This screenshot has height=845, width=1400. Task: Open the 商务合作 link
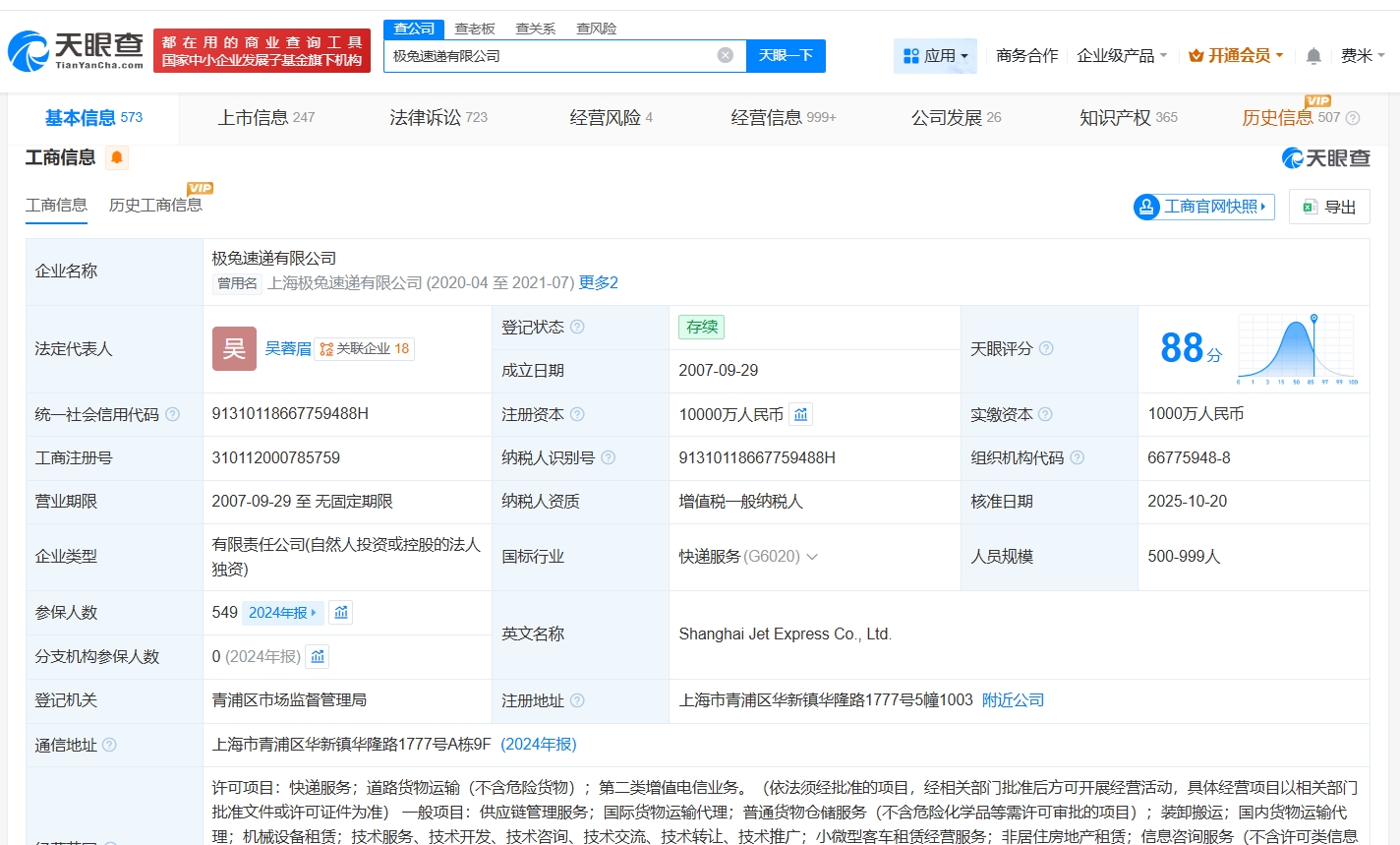[1027, 56]
